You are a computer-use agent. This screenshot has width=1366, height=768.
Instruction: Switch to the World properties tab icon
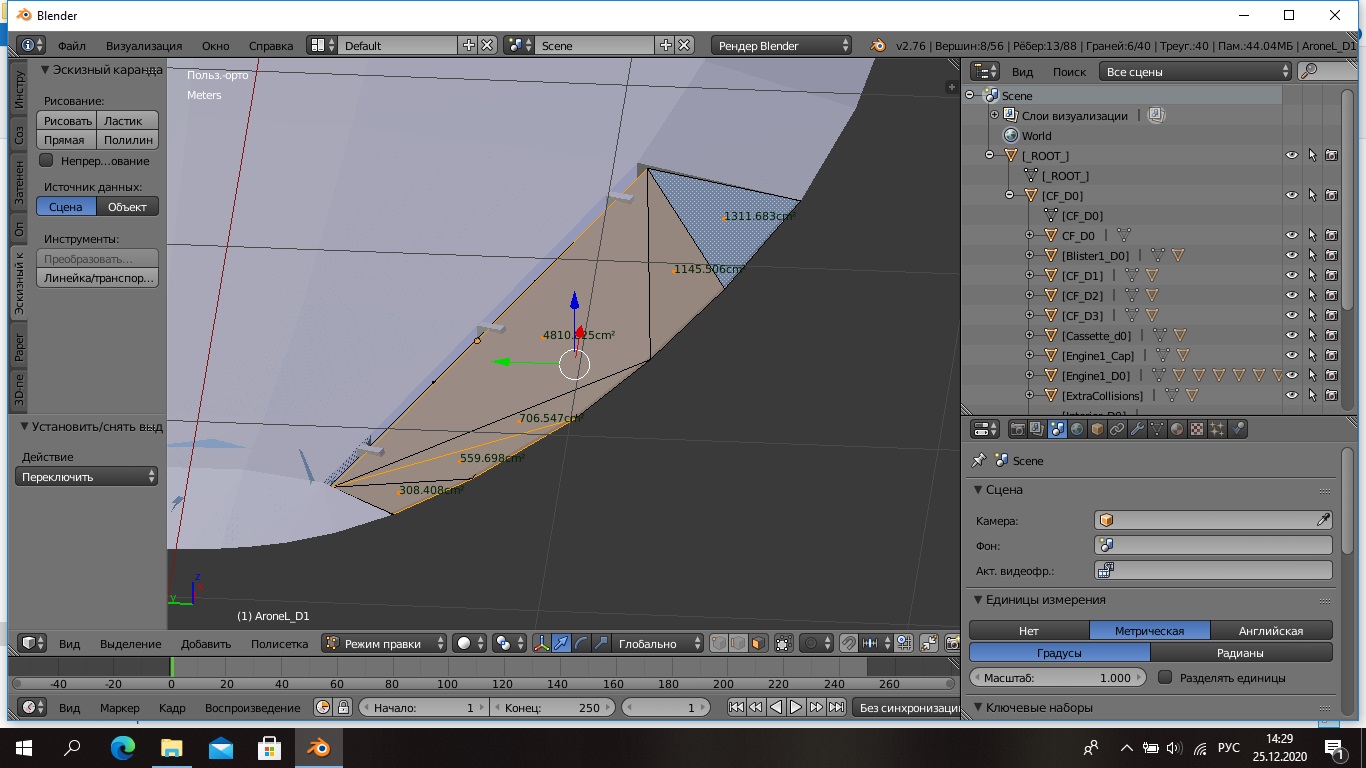pyautogui.click(x=1077, y=429)
